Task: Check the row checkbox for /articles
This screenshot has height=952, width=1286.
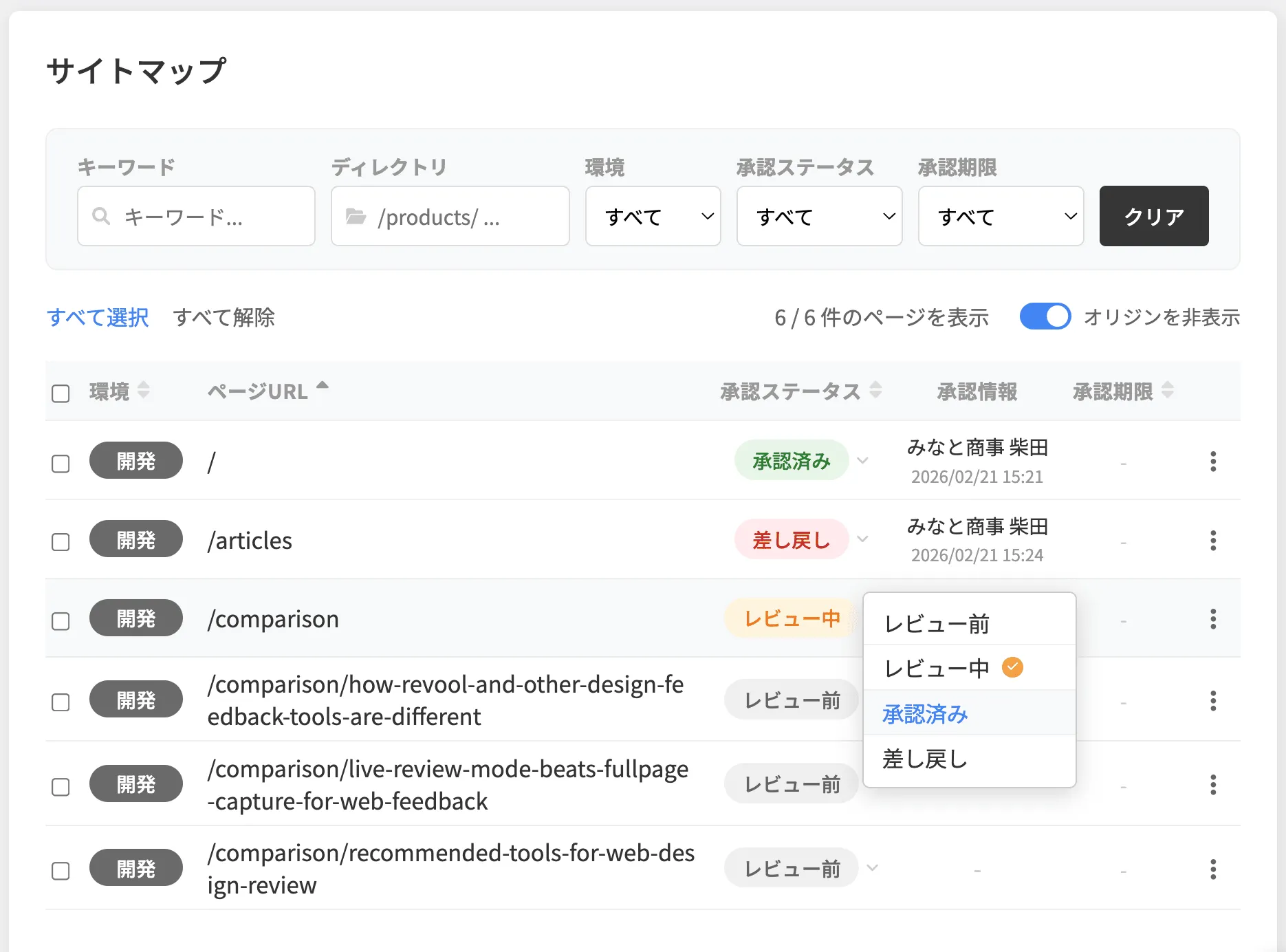Action: (x=61, y=541)
